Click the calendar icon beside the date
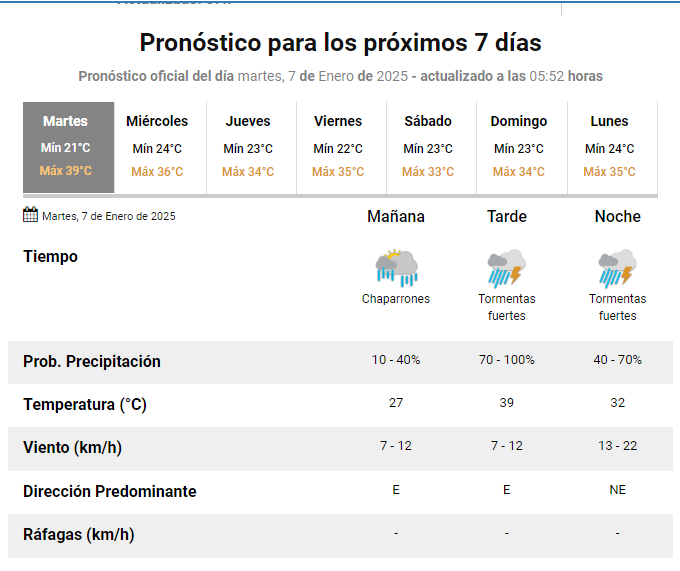Screen dimensions: 680x571 pyautogui.click(x=31, y=215)
